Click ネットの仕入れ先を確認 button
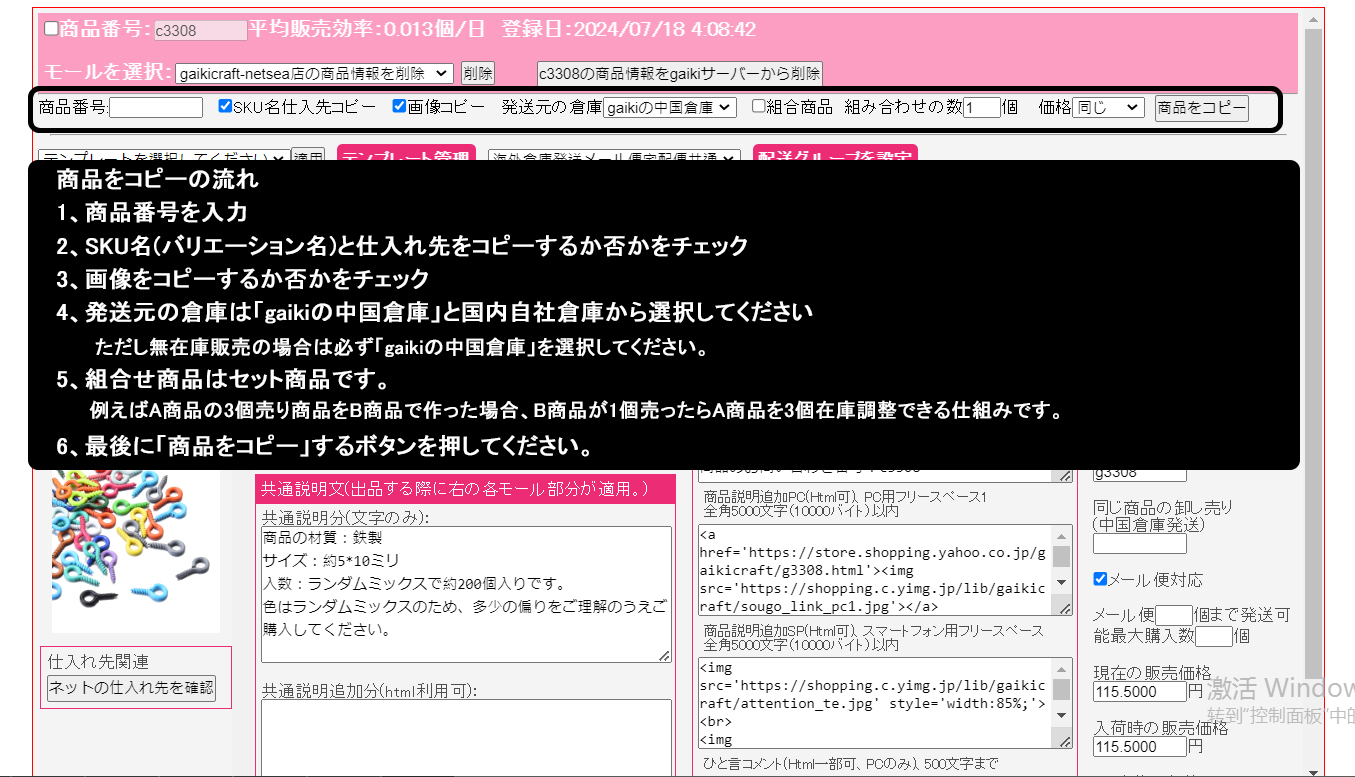This screenshot has height=777, width=1355. 131,688
